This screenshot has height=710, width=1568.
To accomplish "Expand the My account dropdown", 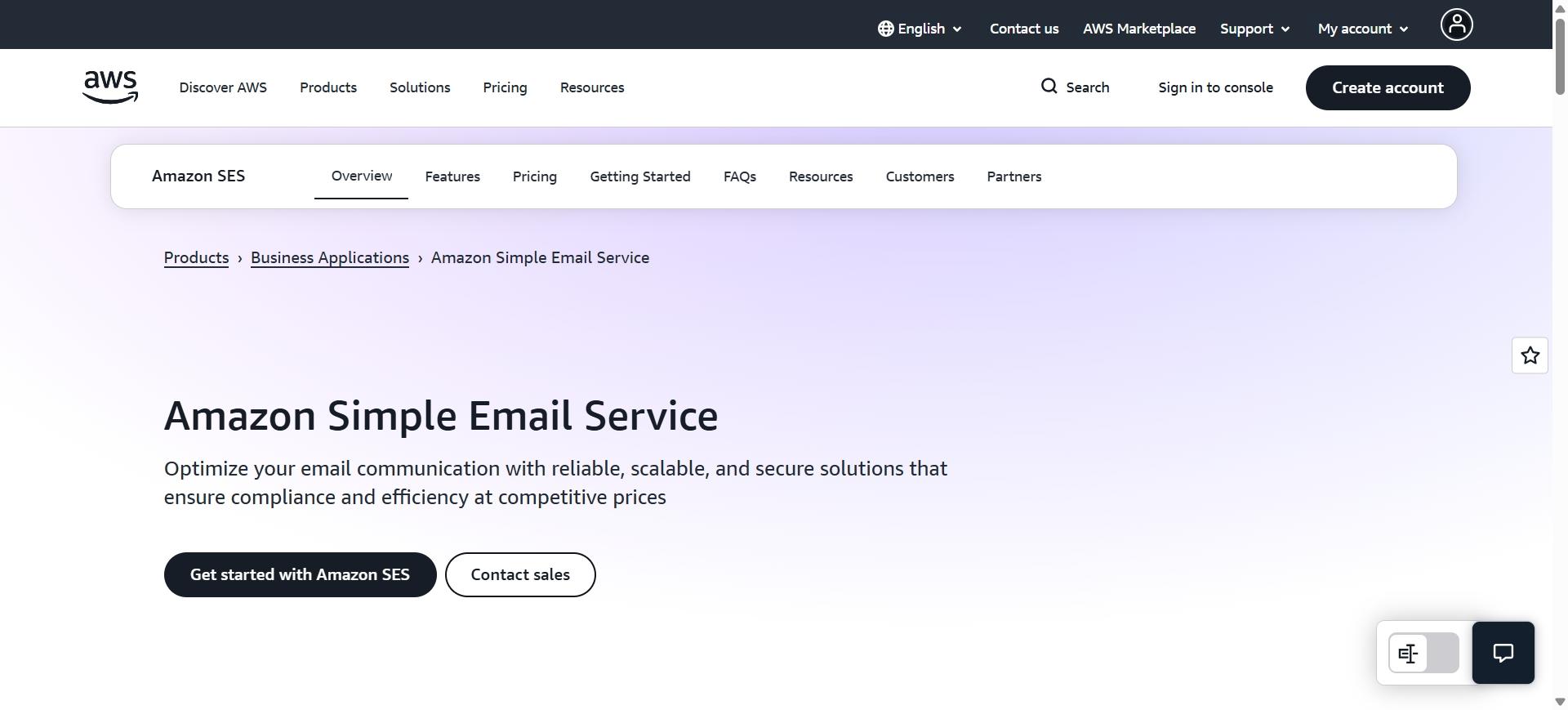I will click(1362, 29).
